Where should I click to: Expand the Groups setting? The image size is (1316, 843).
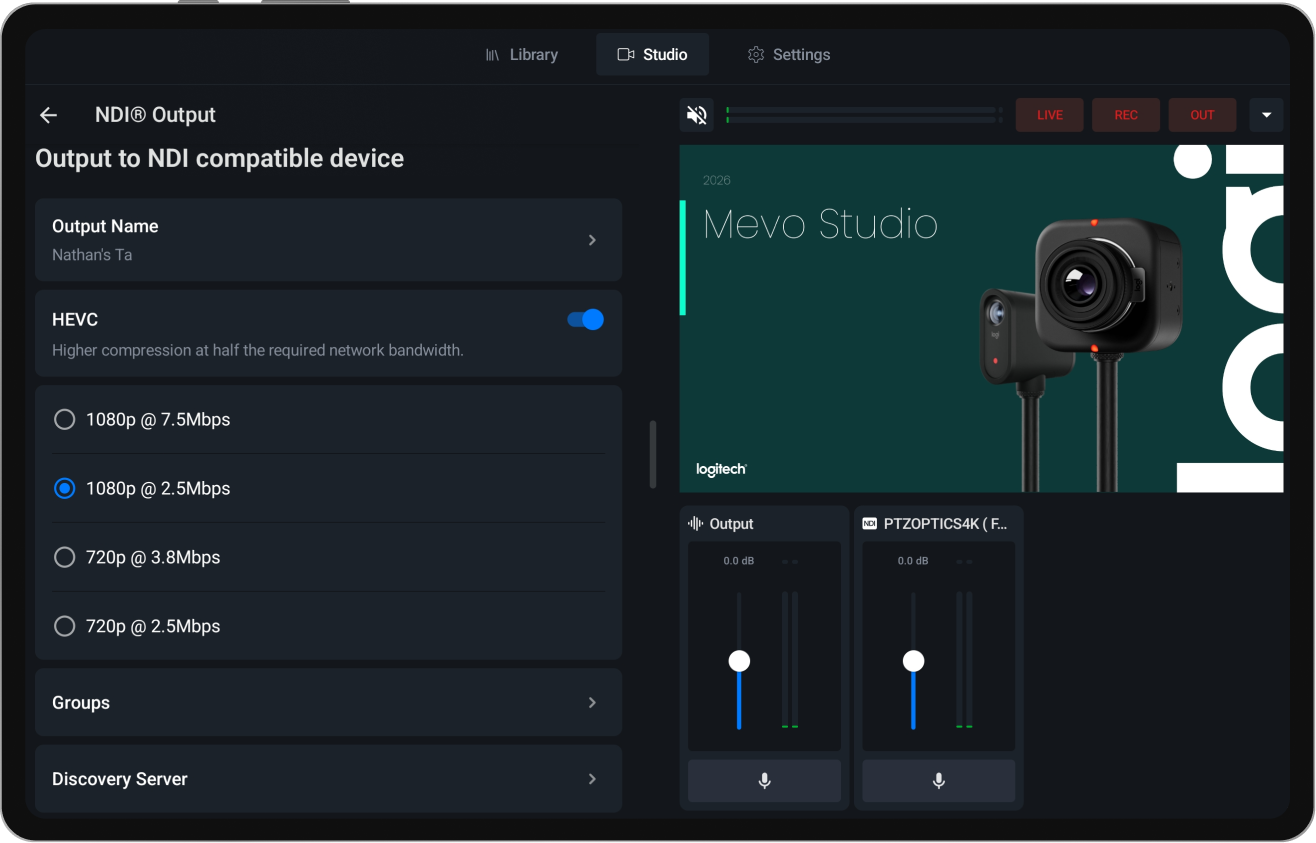point(328,702)
